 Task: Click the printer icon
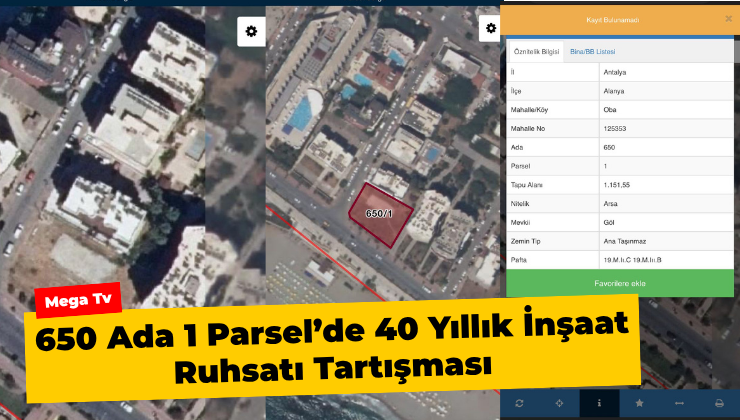(x=719, y=403)
